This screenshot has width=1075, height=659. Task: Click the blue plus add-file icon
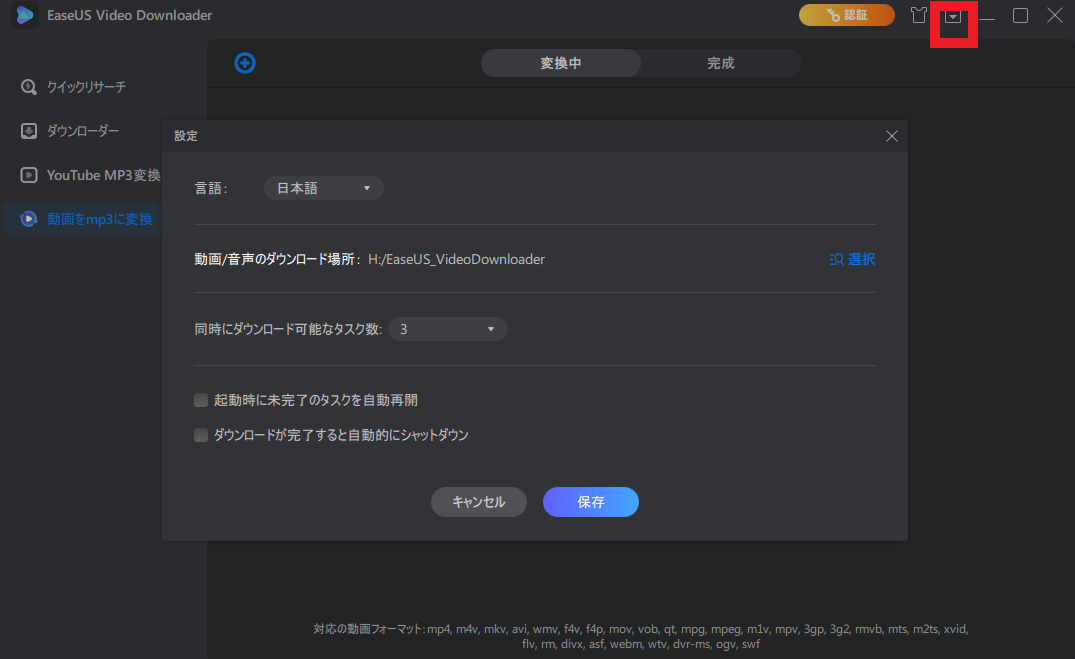coord(245,63)
